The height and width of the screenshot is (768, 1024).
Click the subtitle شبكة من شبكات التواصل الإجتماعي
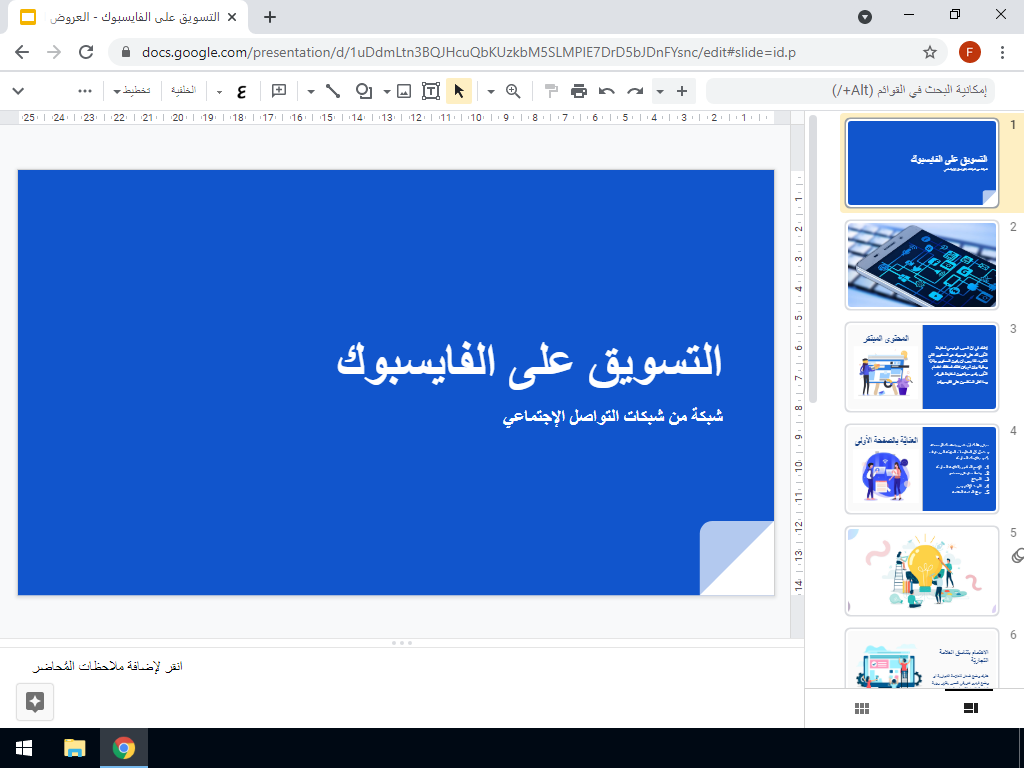coord(613,416)
